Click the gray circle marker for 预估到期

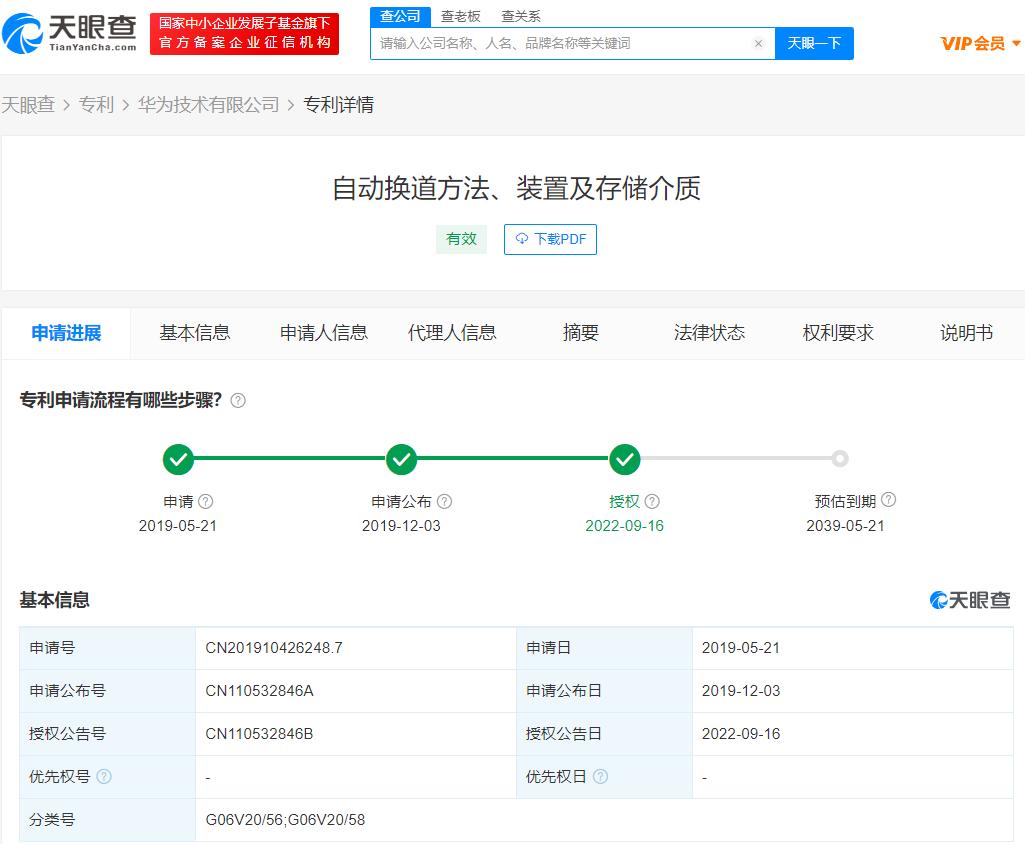coord(840,460)
